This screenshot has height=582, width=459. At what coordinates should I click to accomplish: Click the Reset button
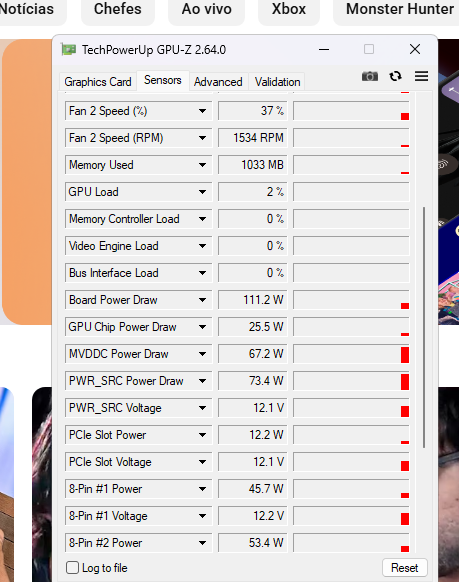coord(404,568)
